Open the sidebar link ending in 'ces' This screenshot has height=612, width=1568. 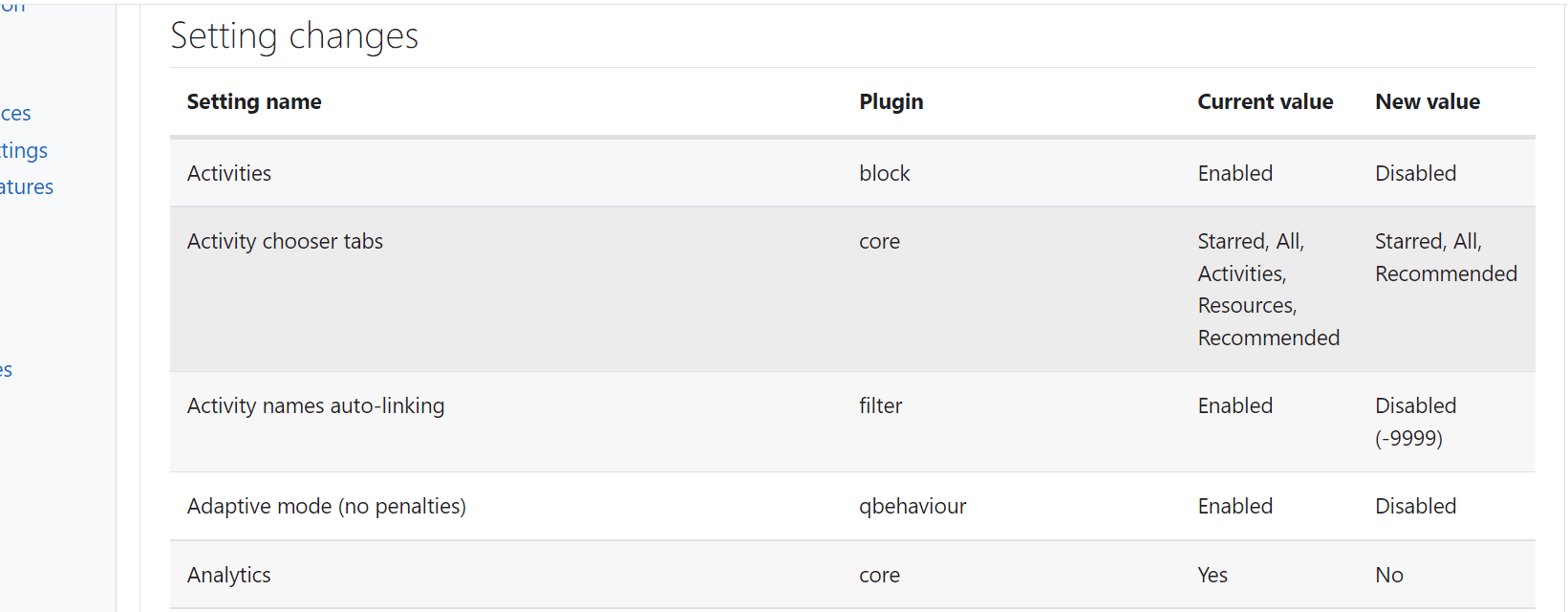click(x=15, y=114)
